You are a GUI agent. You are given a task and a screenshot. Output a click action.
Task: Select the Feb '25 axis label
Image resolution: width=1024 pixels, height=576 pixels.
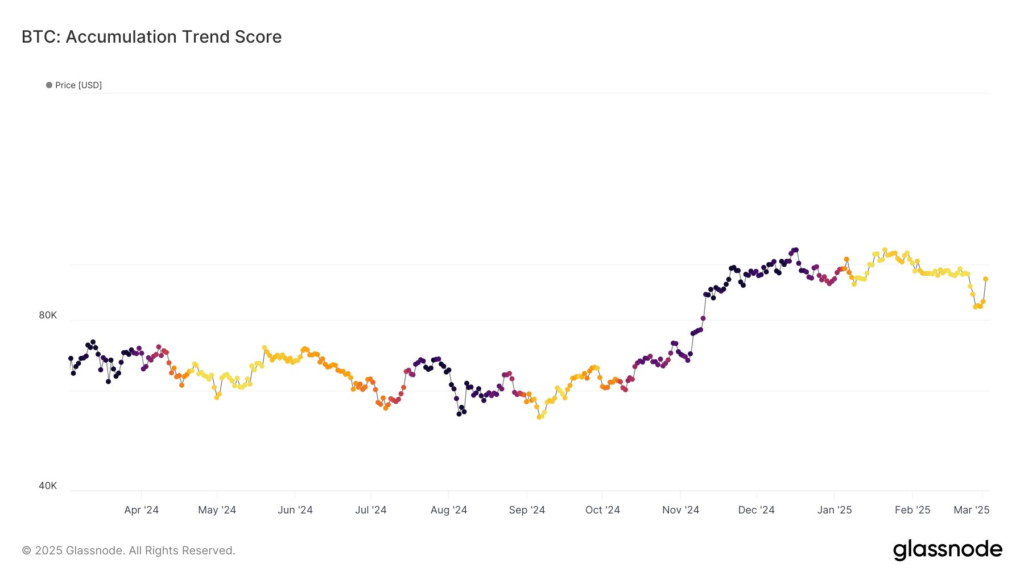tap(911, 510)
